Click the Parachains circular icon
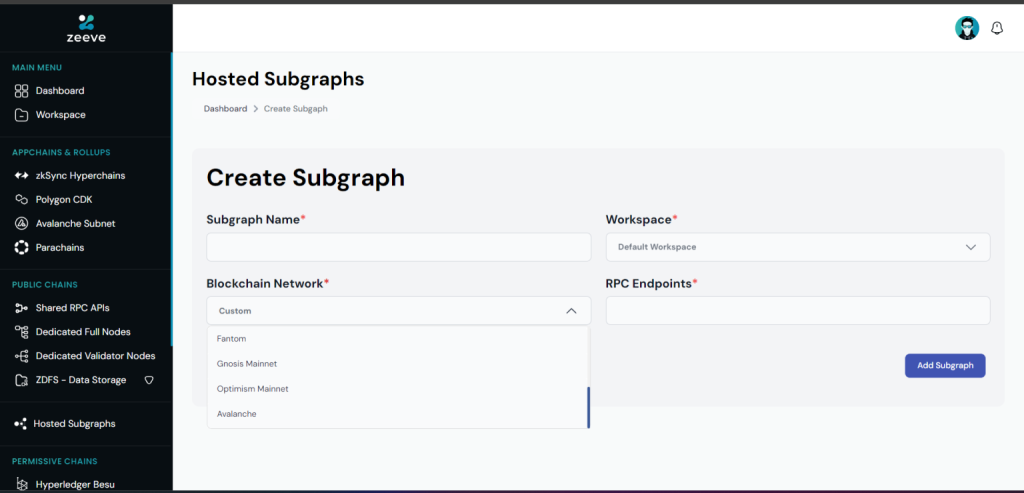Image resolution: width=1024 pixels, height=493 pixels. point(22,247)
